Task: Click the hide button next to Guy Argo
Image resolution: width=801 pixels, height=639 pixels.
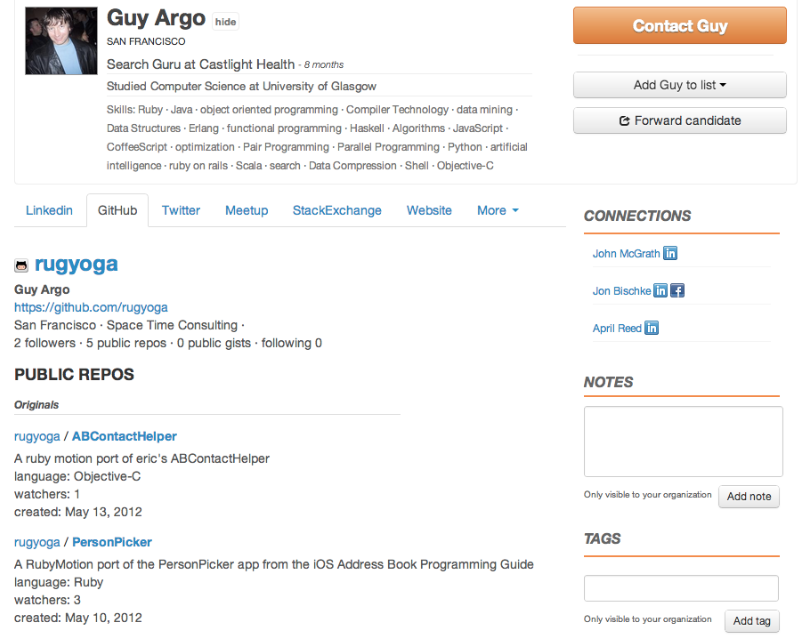Action: click(x=225, y=21)
